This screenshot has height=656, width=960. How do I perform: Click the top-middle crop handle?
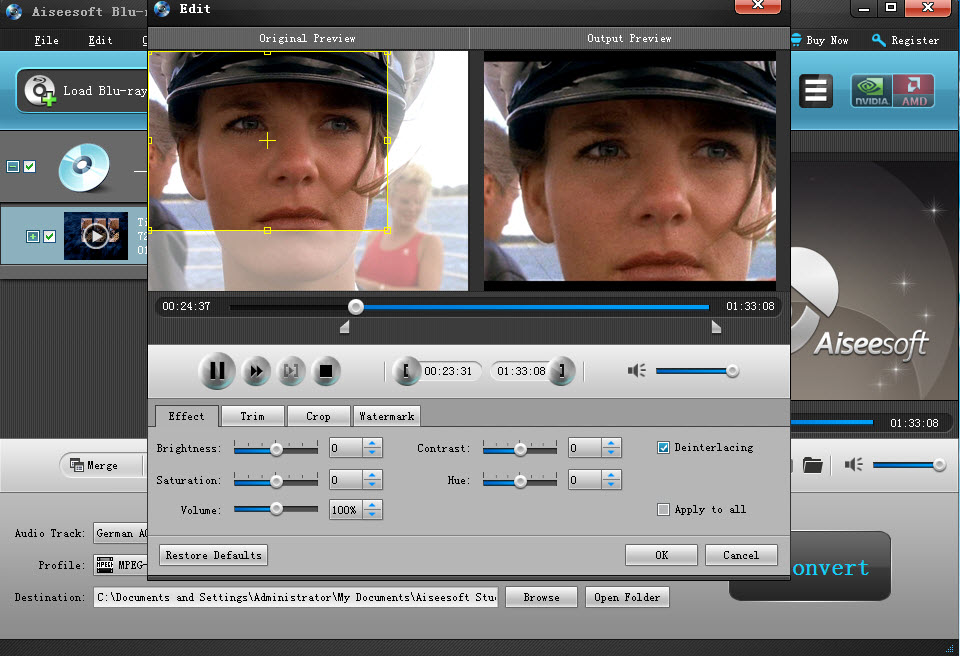(x=268, y=53)
